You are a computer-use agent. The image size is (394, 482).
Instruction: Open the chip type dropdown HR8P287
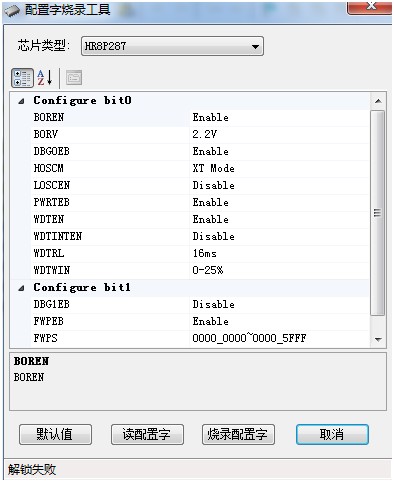tap(172, 46)
